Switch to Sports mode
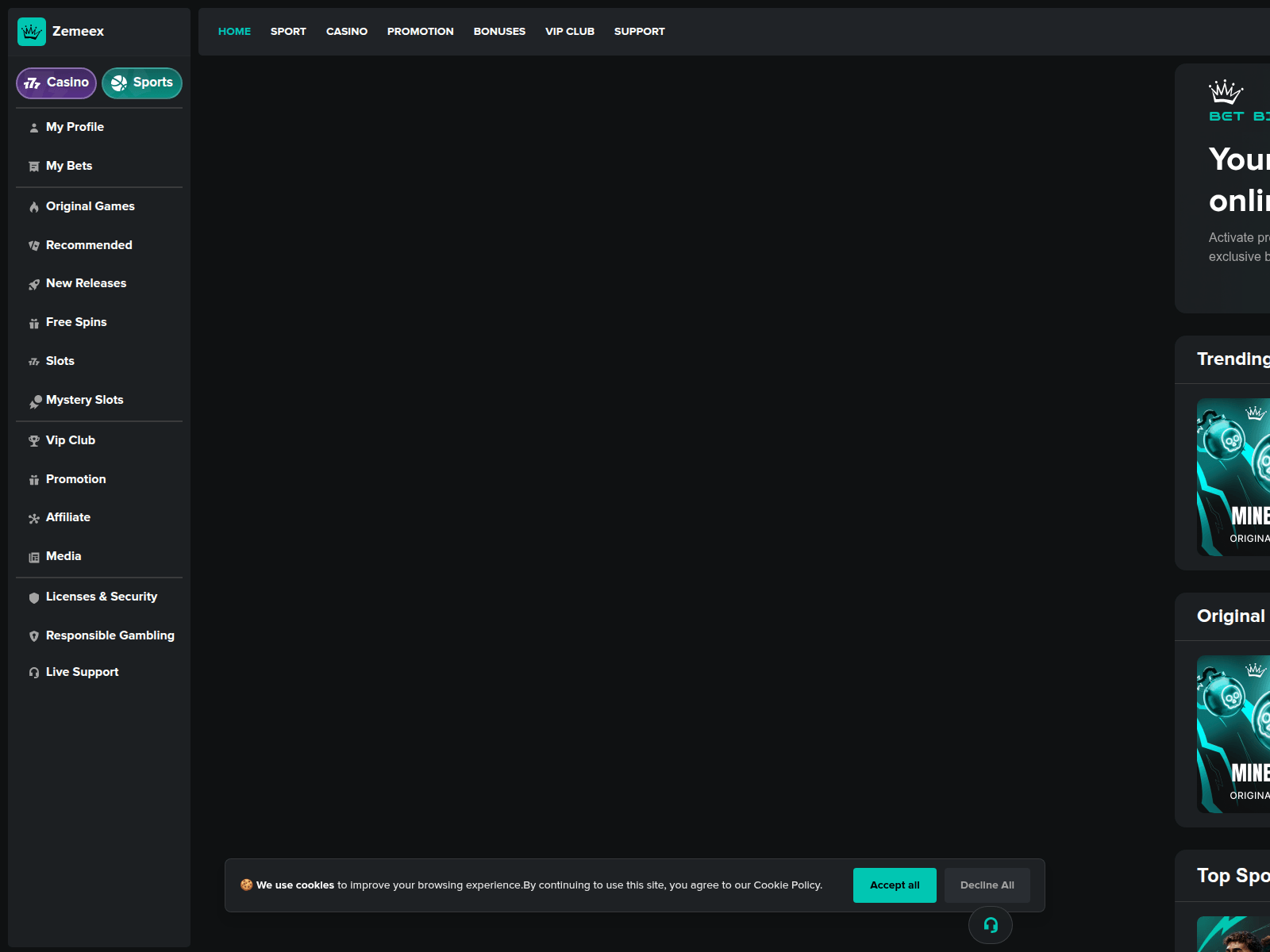Image resolution: width=1270 pixels, height=952 pixels. (x=142, y=83)
